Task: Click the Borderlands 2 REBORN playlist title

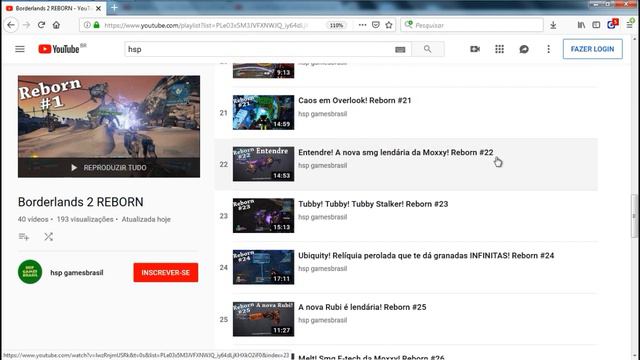Action: 80,202
